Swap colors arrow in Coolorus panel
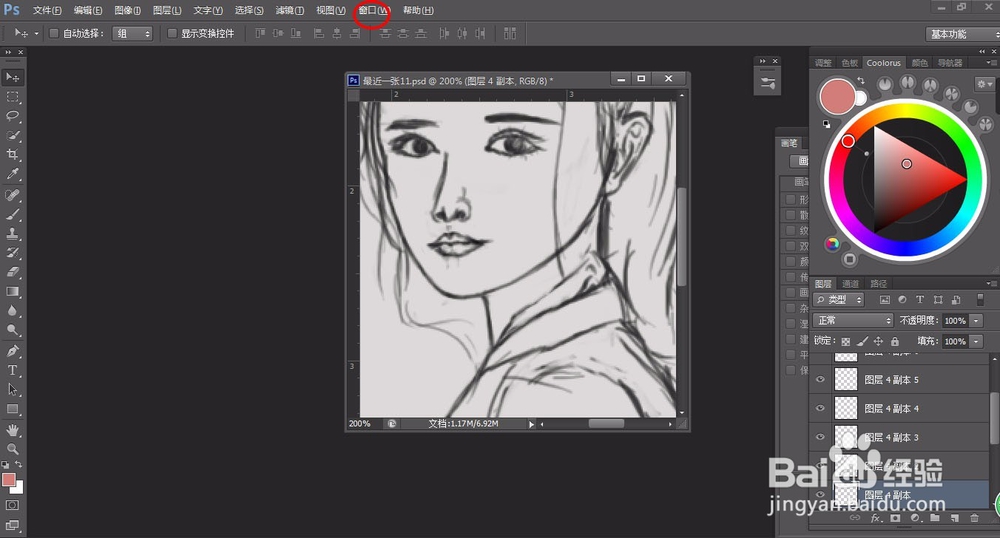 (861, 81)
